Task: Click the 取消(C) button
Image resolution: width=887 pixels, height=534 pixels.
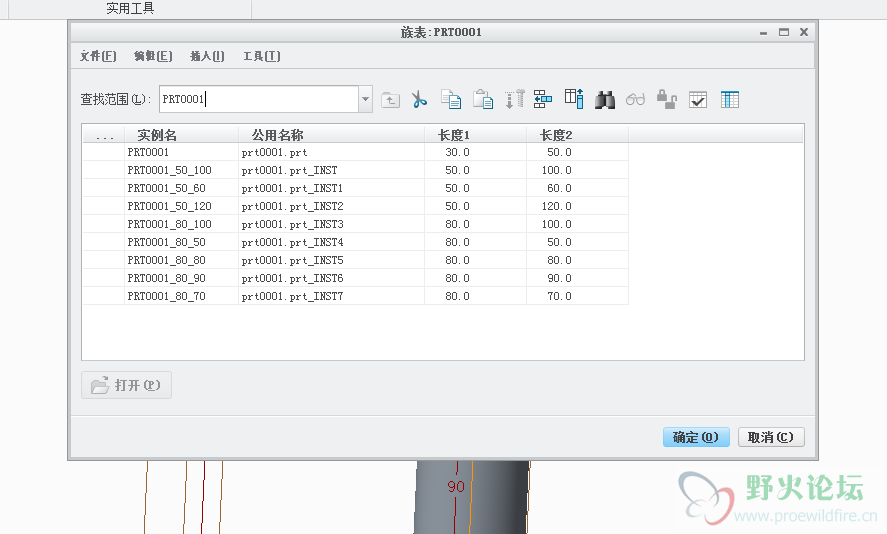Action: click(x=771, y=437)
